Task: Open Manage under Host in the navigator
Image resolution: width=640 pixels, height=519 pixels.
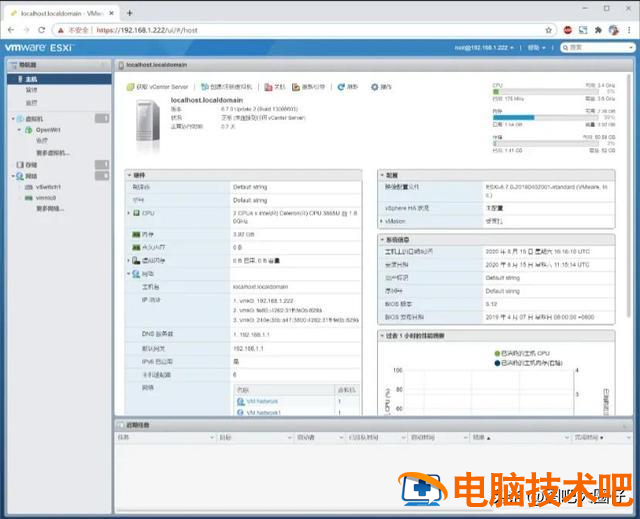Action: click(31, 90)
